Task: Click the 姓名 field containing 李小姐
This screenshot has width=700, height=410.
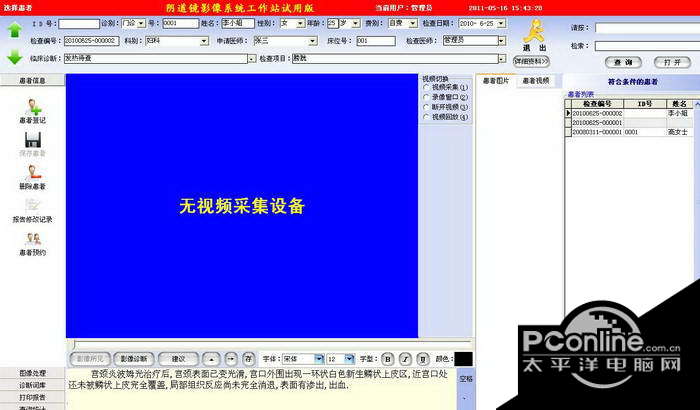Action: [x=238, y=23]
